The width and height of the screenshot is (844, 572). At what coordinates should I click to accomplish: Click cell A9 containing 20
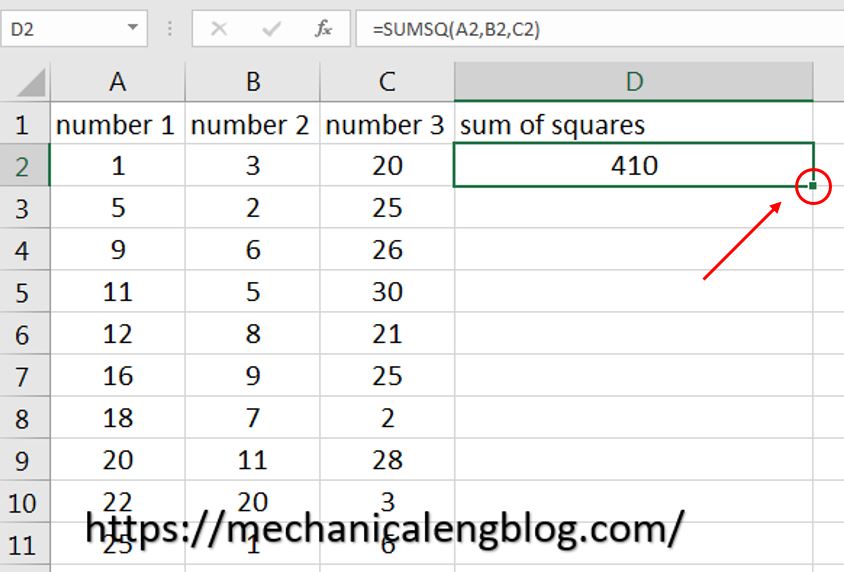coord(118,460)
